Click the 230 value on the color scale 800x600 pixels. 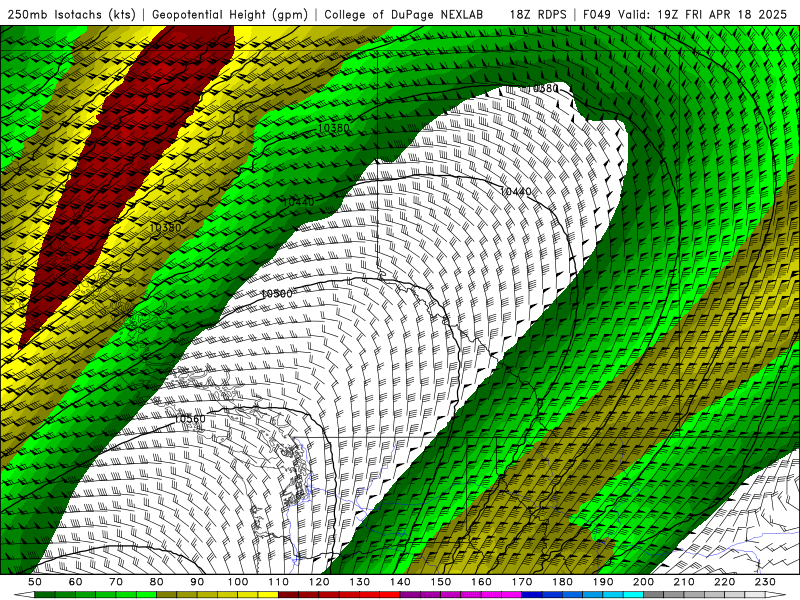765,582
